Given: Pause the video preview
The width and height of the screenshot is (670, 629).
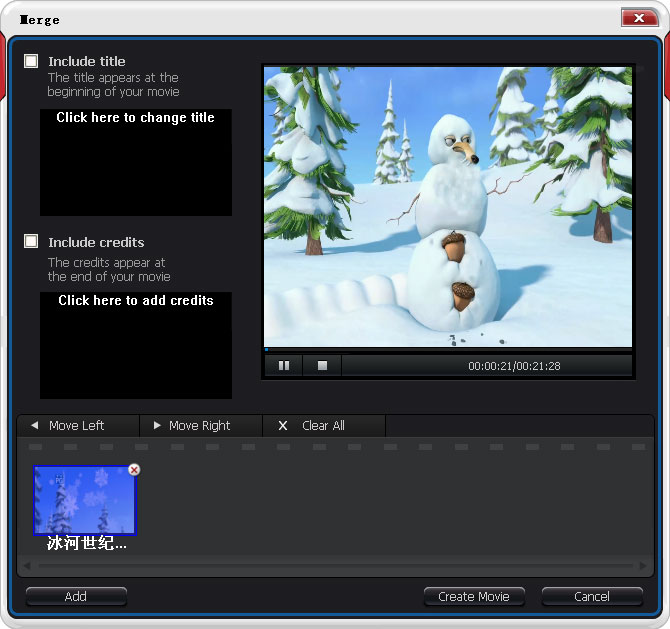Looking at the screenshot, I should (284, 366).
